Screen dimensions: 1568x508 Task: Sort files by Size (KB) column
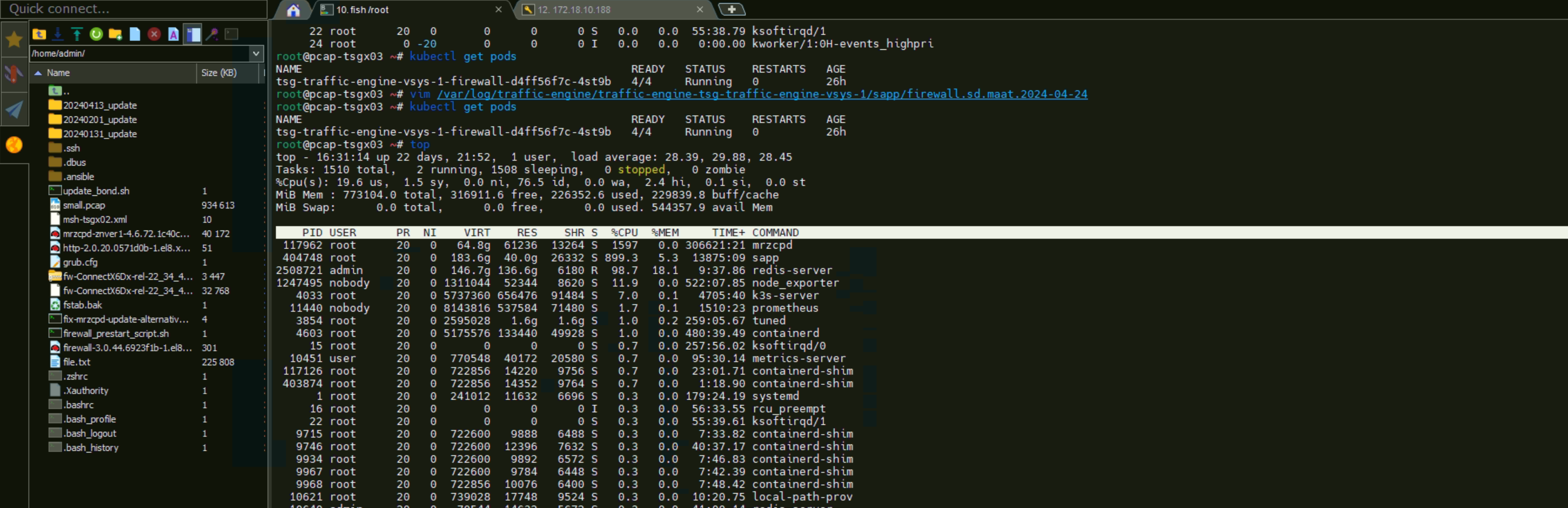tap(218, 73)
